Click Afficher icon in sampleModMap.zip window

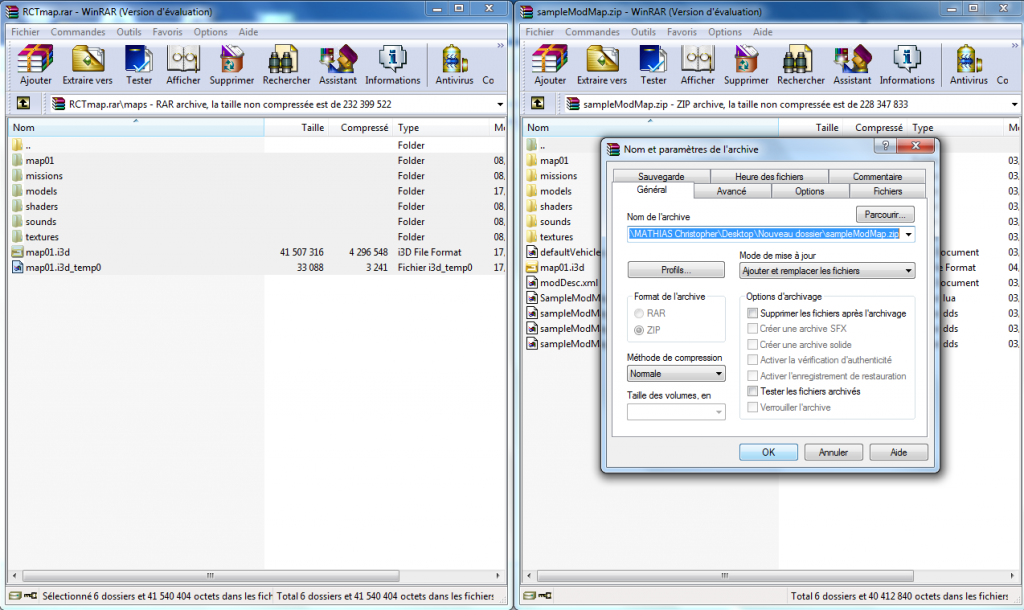pos(697,65)
